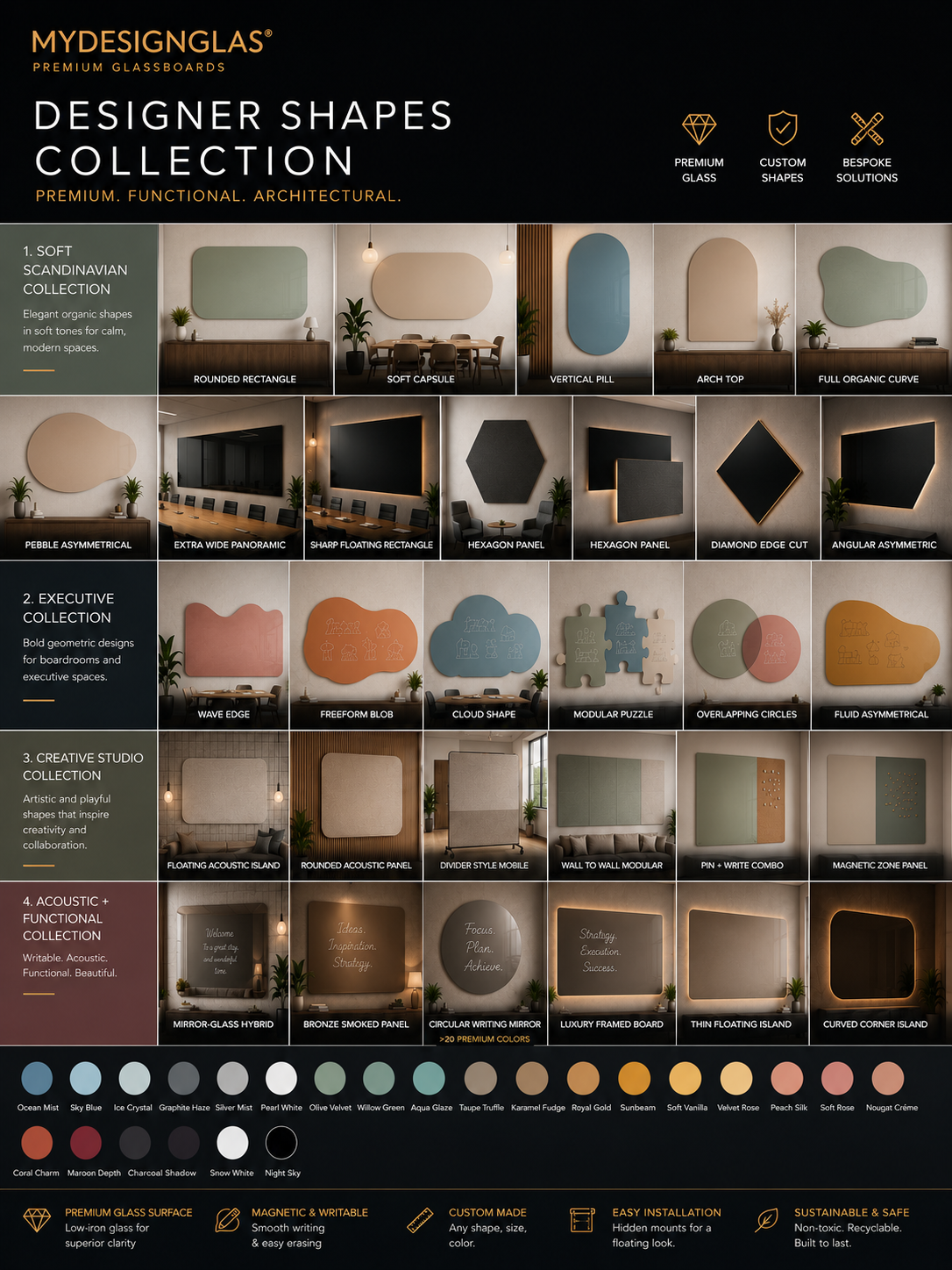Open the Sharp Floating Rectangle image

coord(373,478)
